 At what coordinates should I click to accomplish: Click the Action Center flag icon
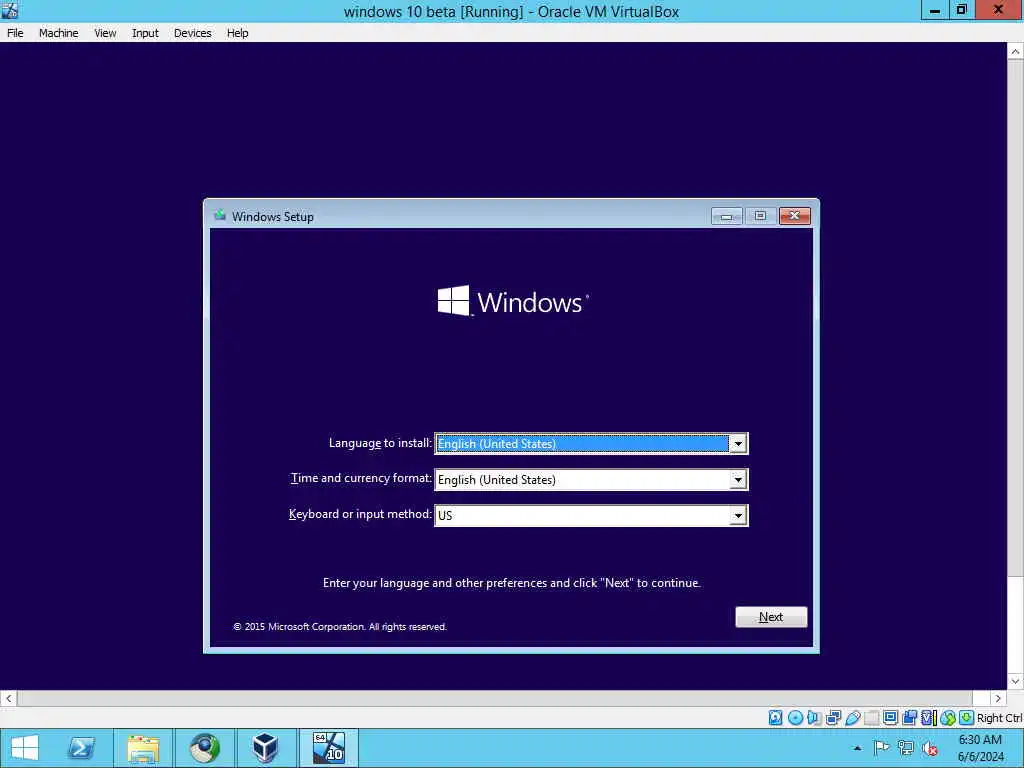[880, 748]
